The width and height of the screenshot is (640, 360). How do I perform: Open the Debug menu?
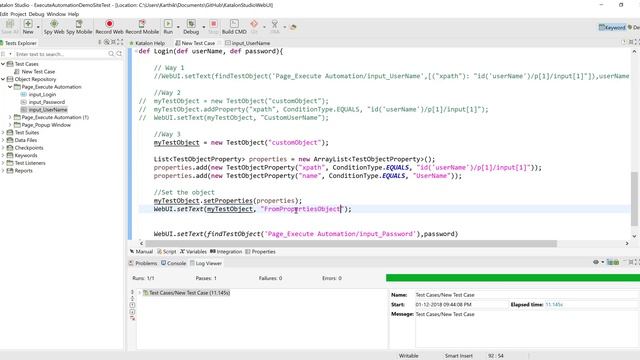click(36, 14)
